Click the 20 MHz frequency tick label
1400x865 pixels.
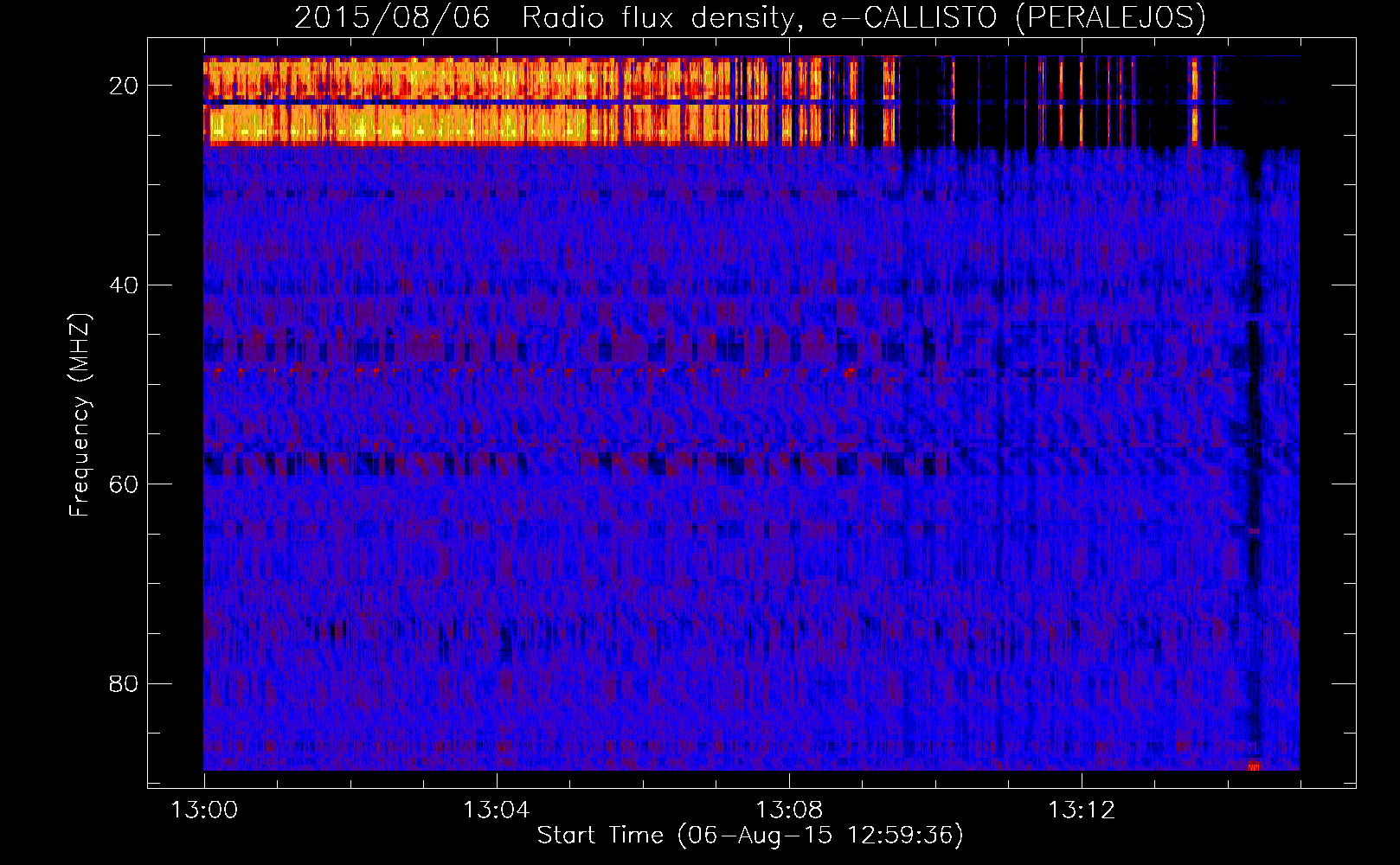(x=125, y=86)
